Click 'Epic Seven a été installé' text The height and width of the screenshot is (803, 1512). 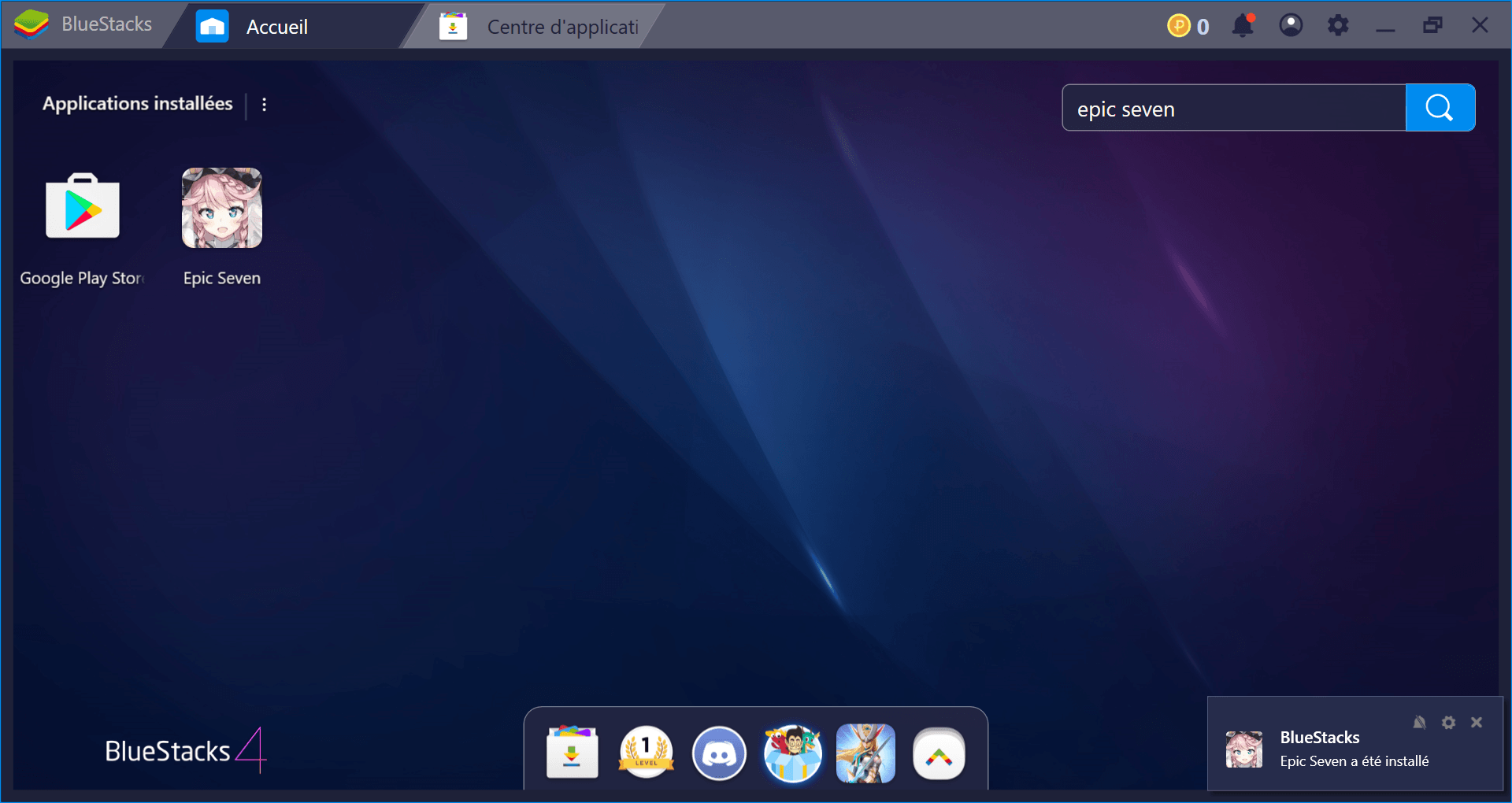(1354, 761)
